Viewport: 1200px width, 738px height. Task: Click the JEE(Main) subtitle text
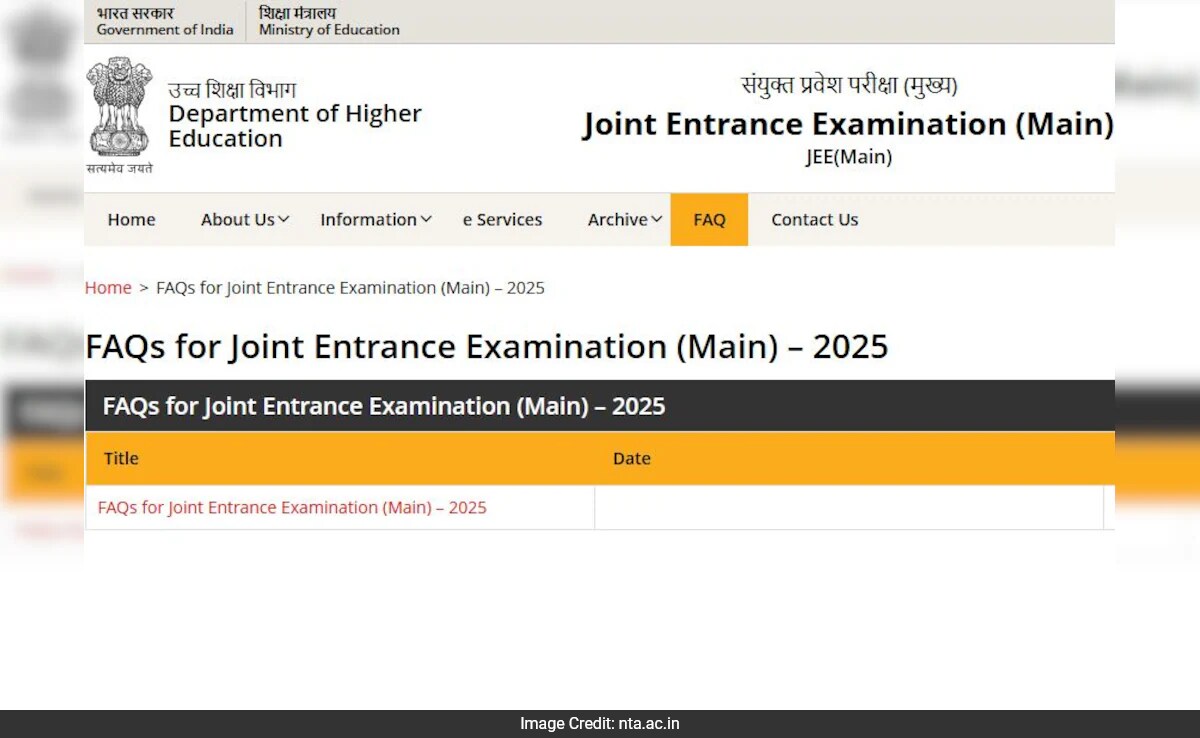(849, 157)
